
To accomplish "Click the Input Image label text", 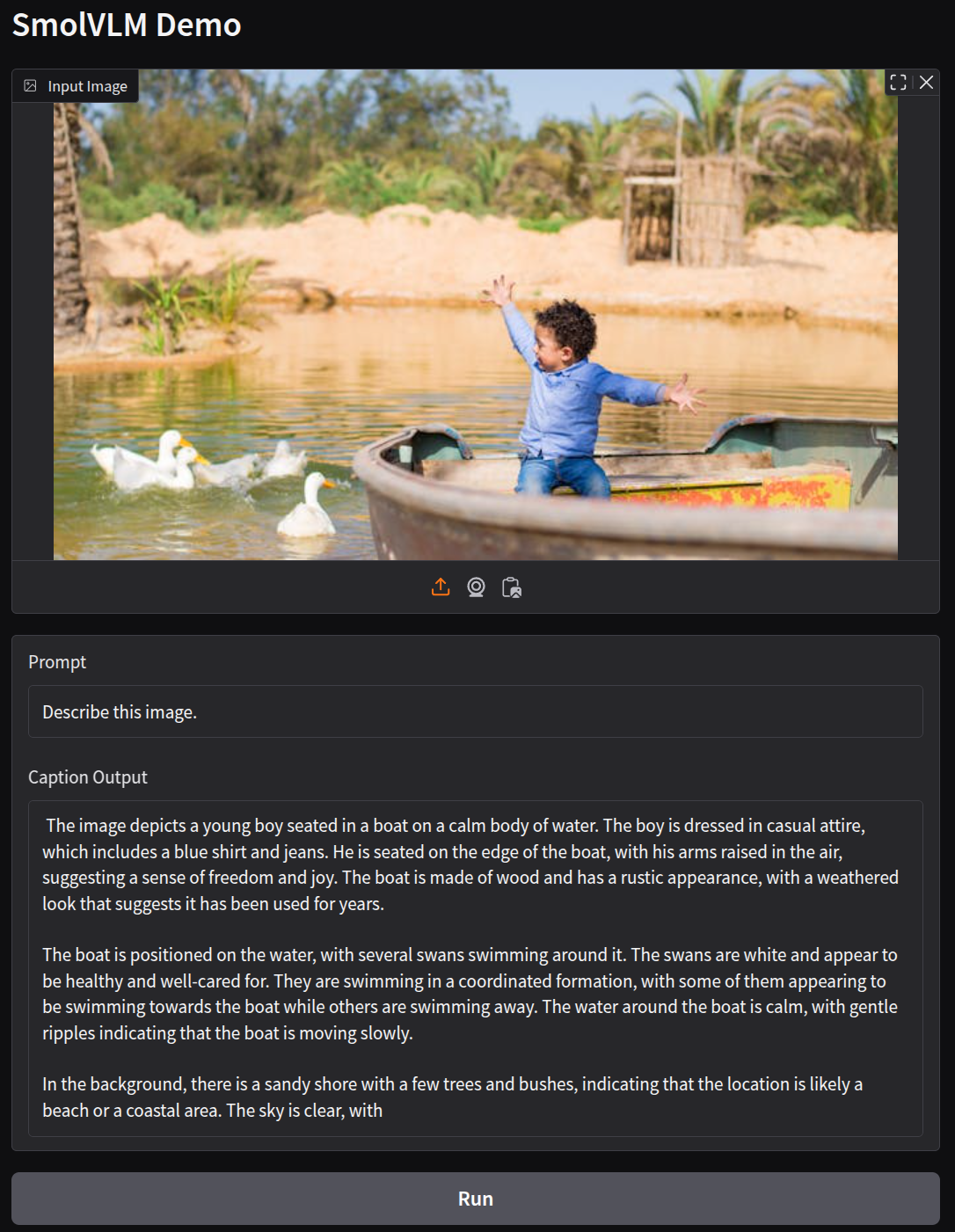I will coord(87,86).
